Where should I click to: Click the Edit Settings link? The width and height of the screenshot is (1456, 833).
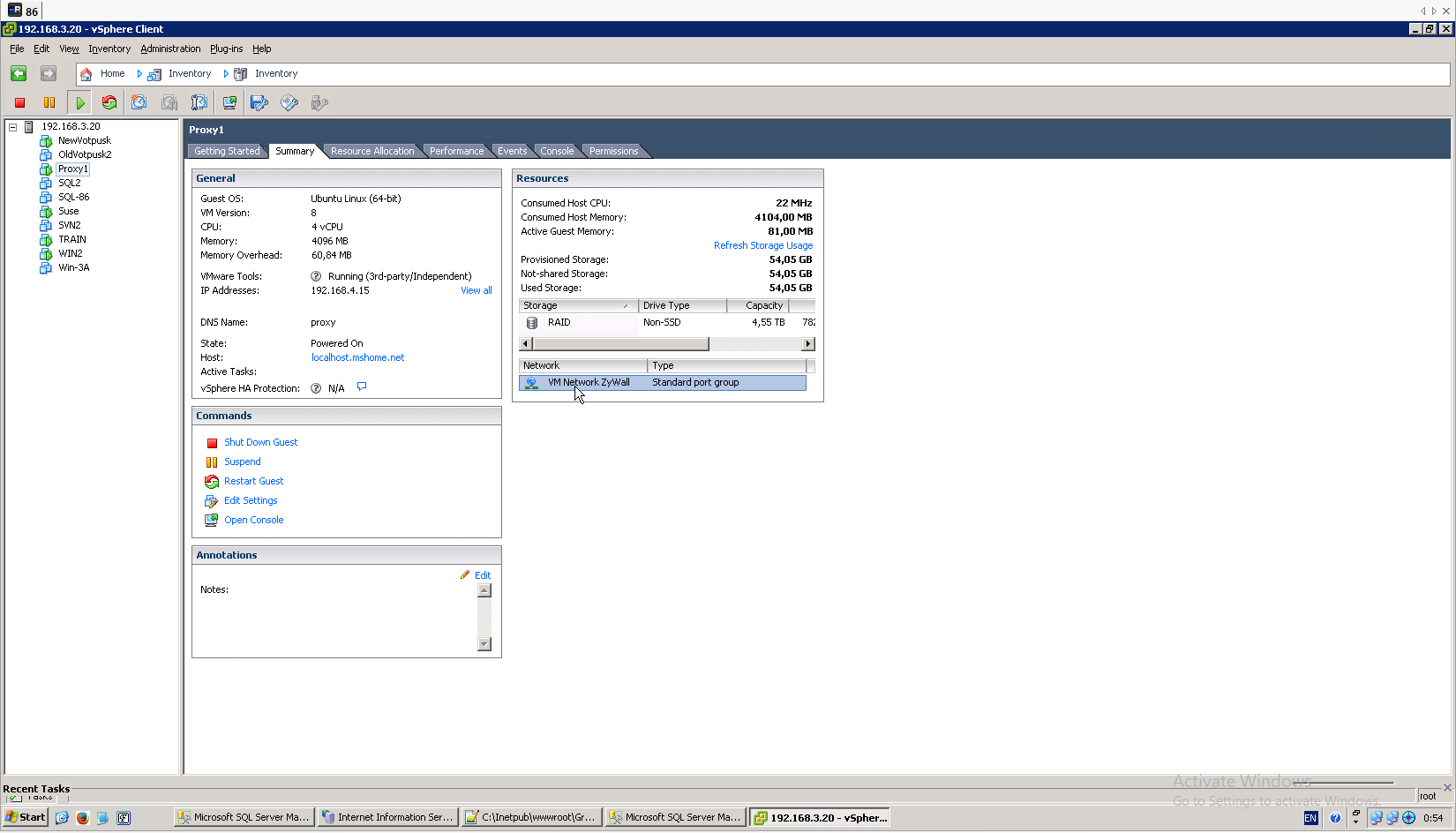coord(251,501)
